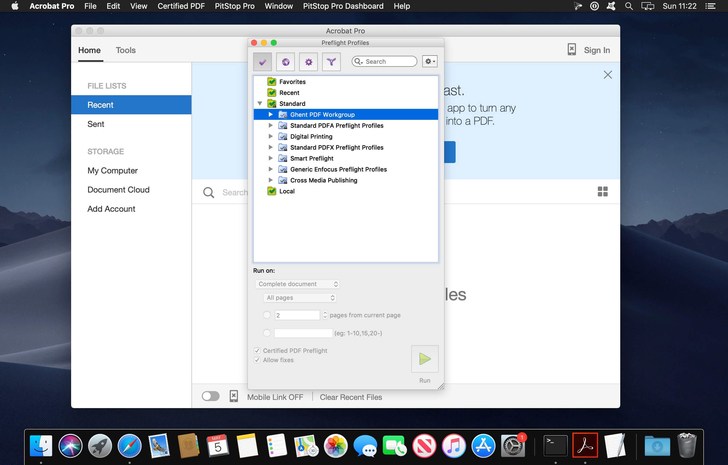Close the blue promo banner with X
This screenshot has width=728, height=465.
pos(607,75)
